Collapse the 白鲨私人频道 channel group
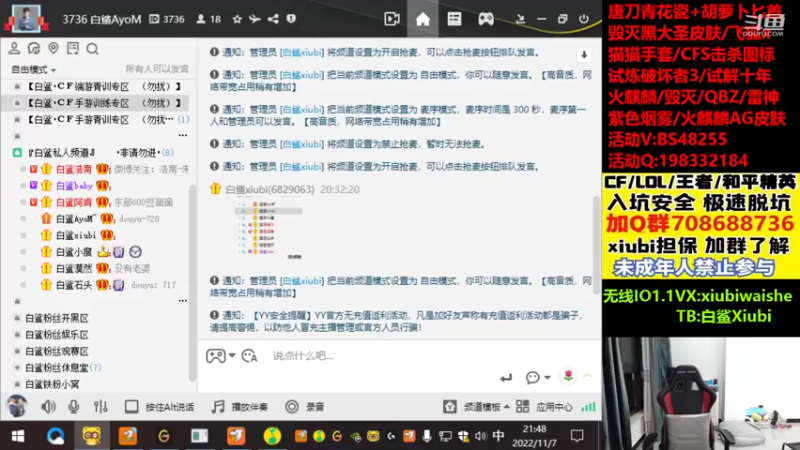This screenshot has width=800, height=450. 17,153
